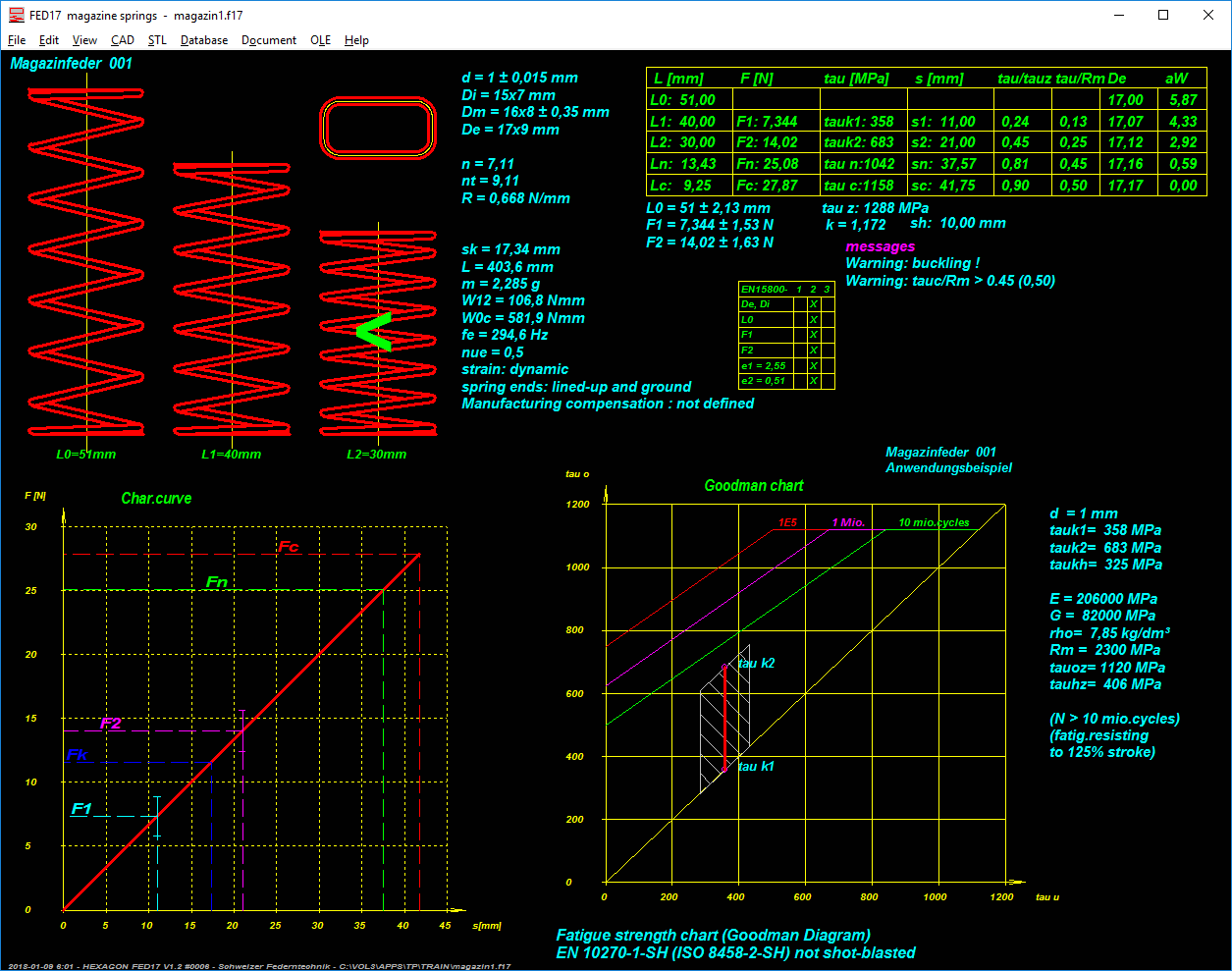
Task: Open the Document menu
Action: point(269,40)
